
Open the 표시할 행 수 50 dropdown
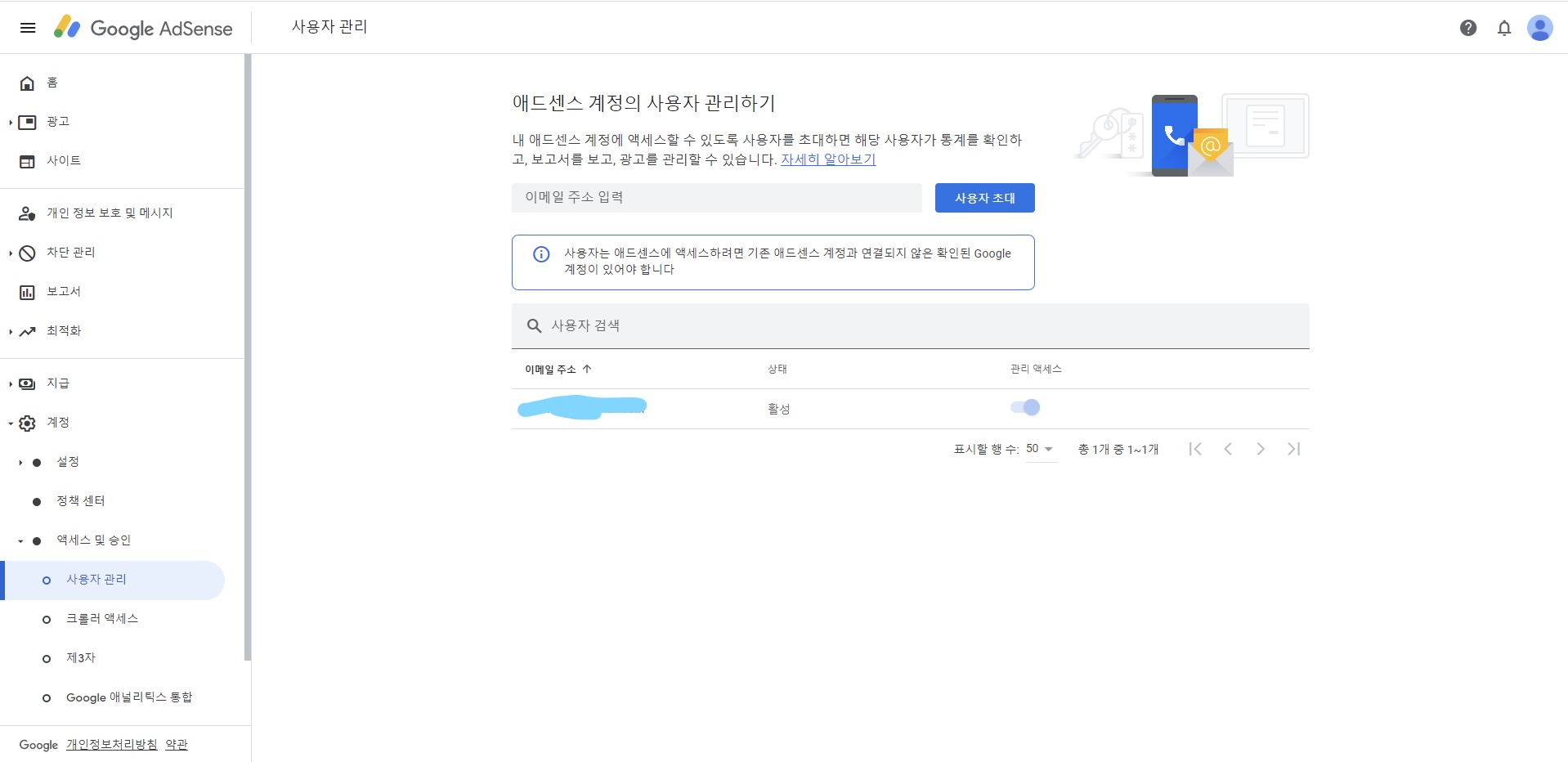[1040, 449]
